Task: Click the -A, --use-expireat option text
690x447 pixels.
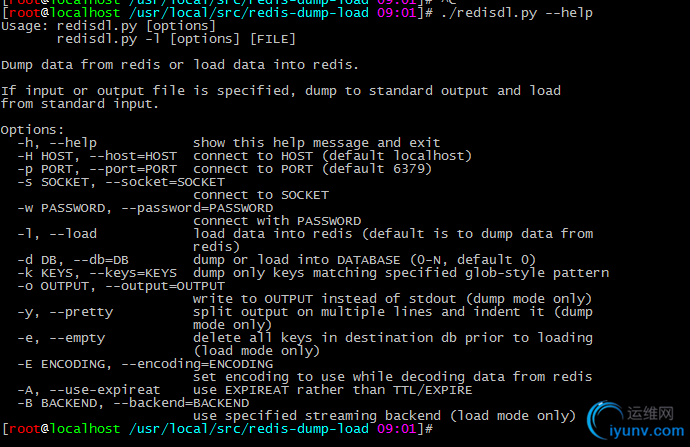Action: tap(89, 390)
